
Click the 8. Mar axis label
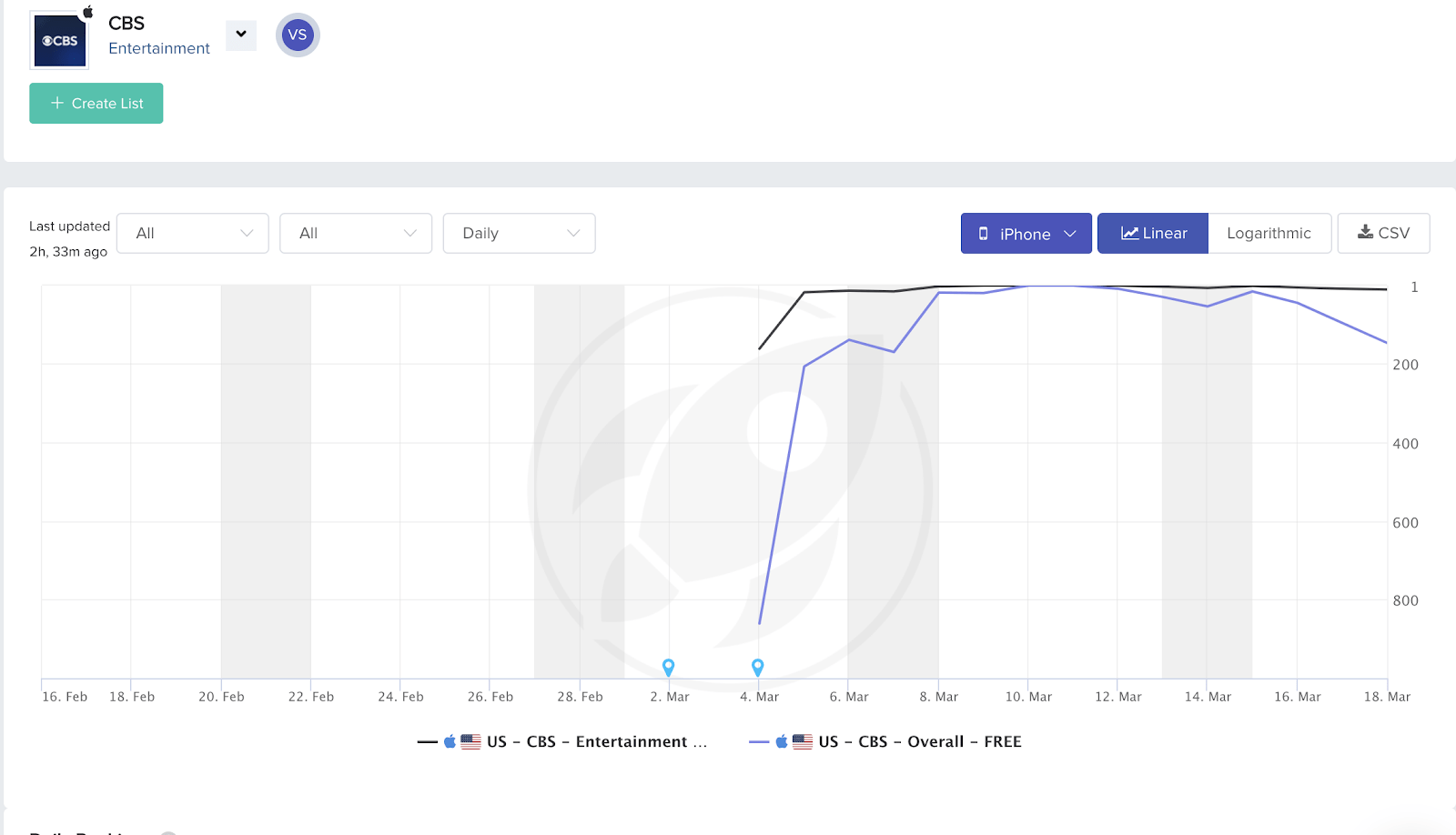[x=939, y=697]
